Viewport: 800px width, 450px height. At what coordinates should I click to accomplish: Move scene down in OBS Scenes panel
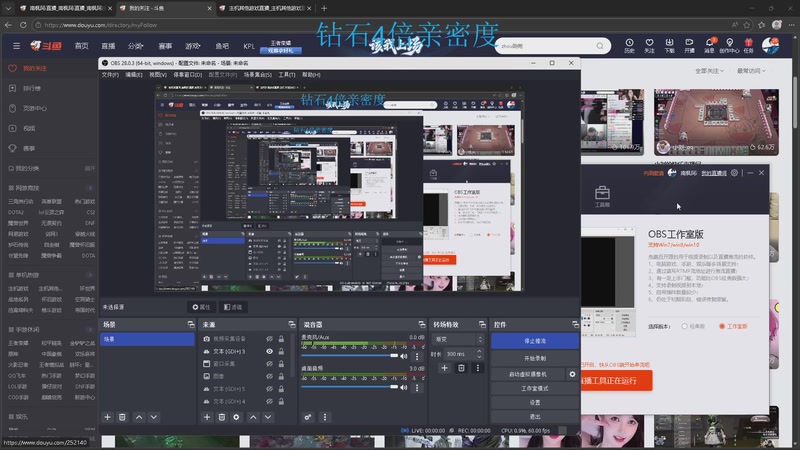(x=154, y=417)
